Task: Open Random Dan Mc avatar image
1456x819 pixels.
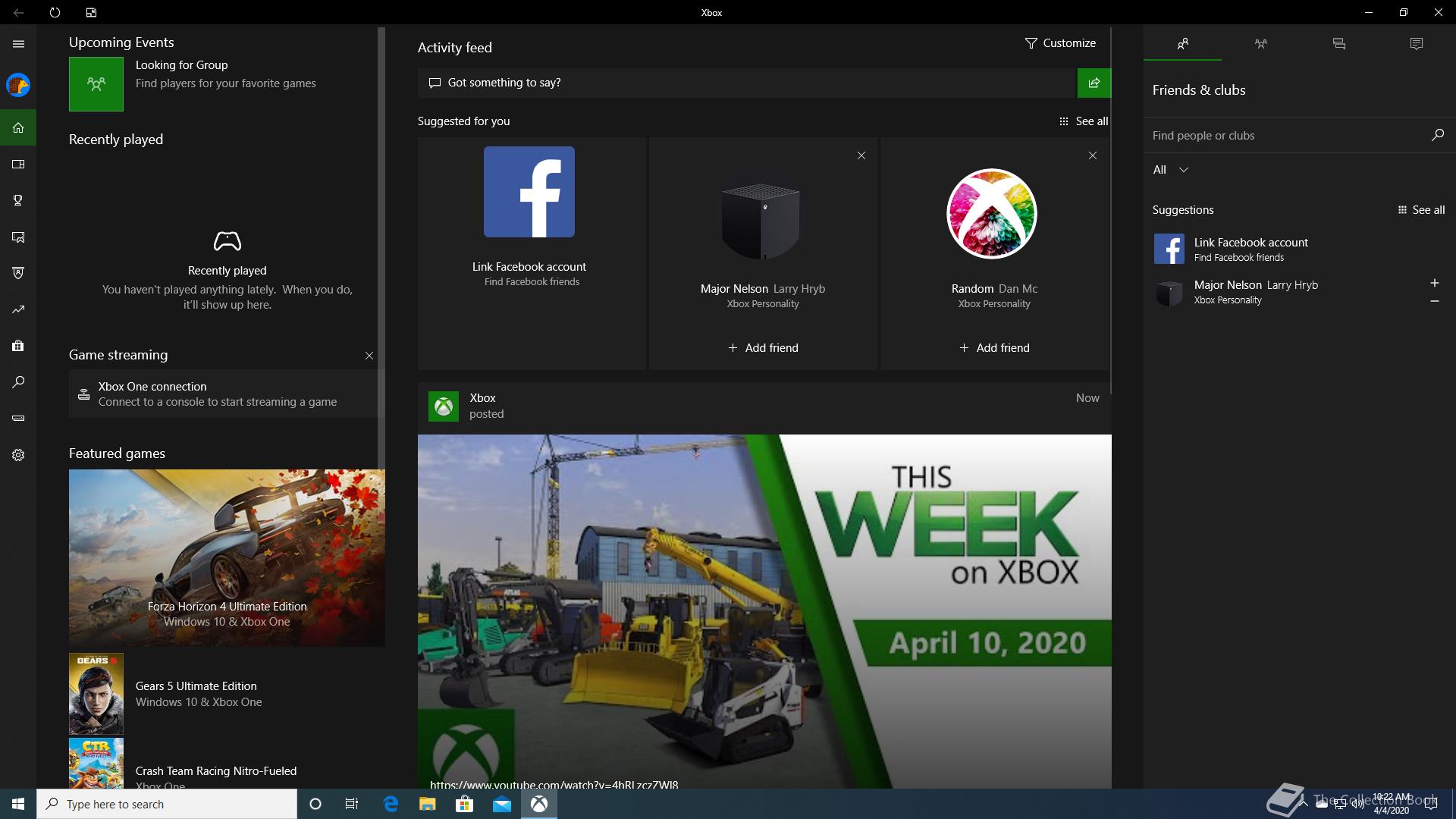Action: coord(992,214)
